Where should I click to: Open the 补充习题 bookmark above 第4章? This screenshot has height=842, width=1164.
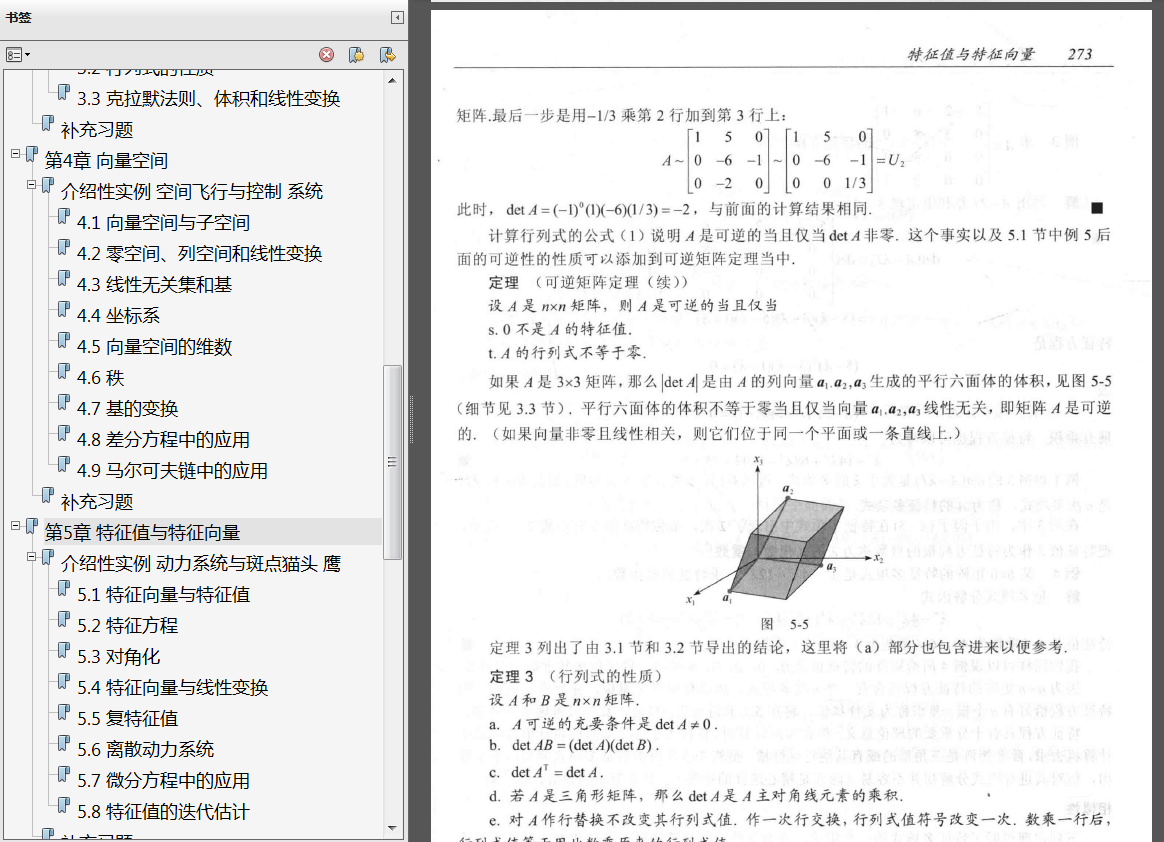[97, 130]
